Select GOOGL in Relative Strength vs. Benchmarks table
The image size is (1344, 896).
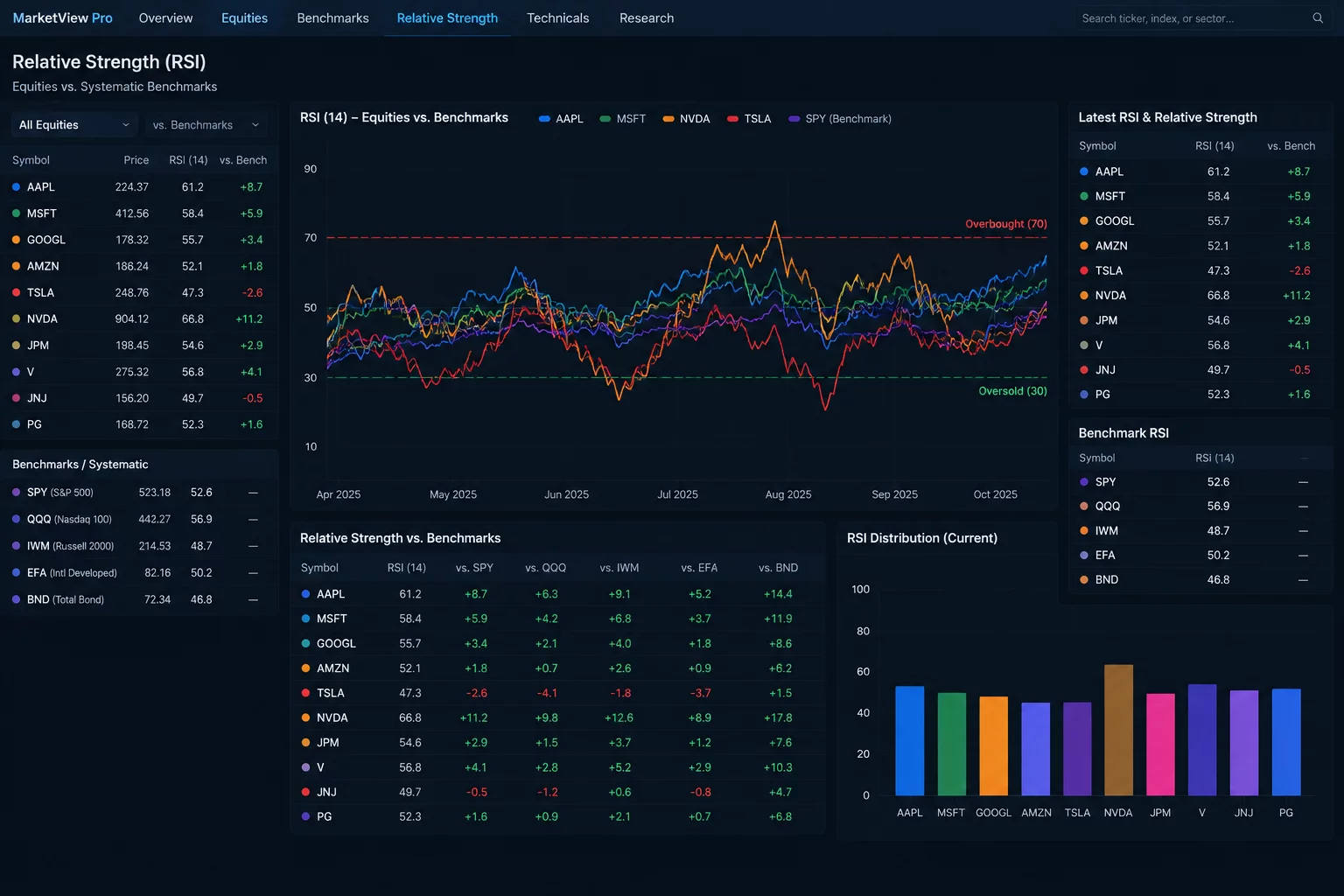point(557,643)
